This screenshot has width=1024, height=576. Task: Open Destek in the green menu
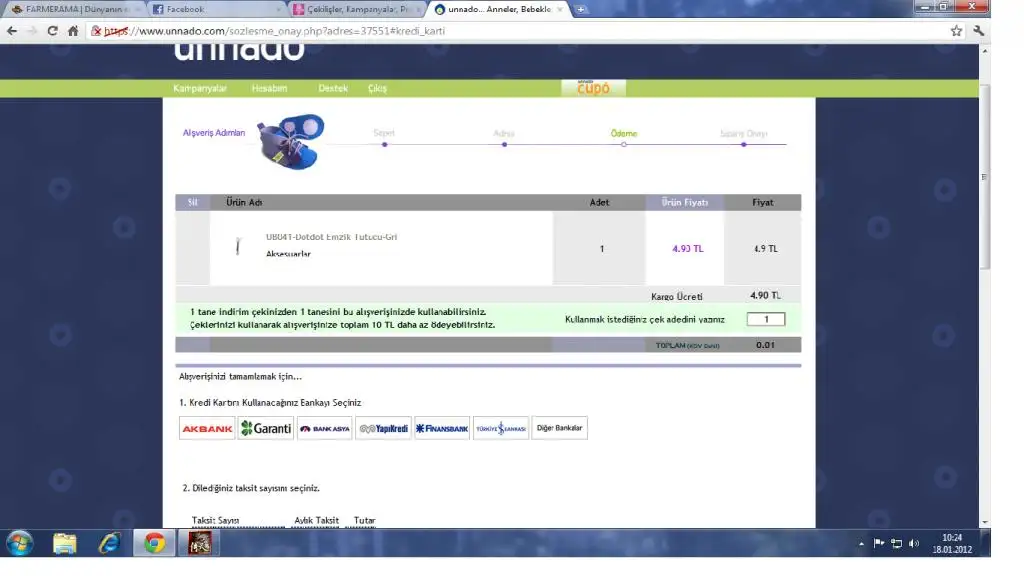[333, 88]
